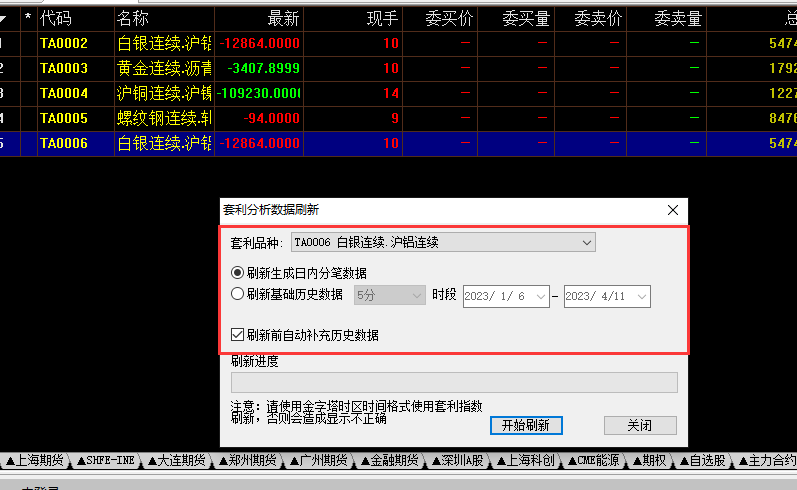Click the 委买量 column header
The image size is (797, 490).
(x=516, y=19)
